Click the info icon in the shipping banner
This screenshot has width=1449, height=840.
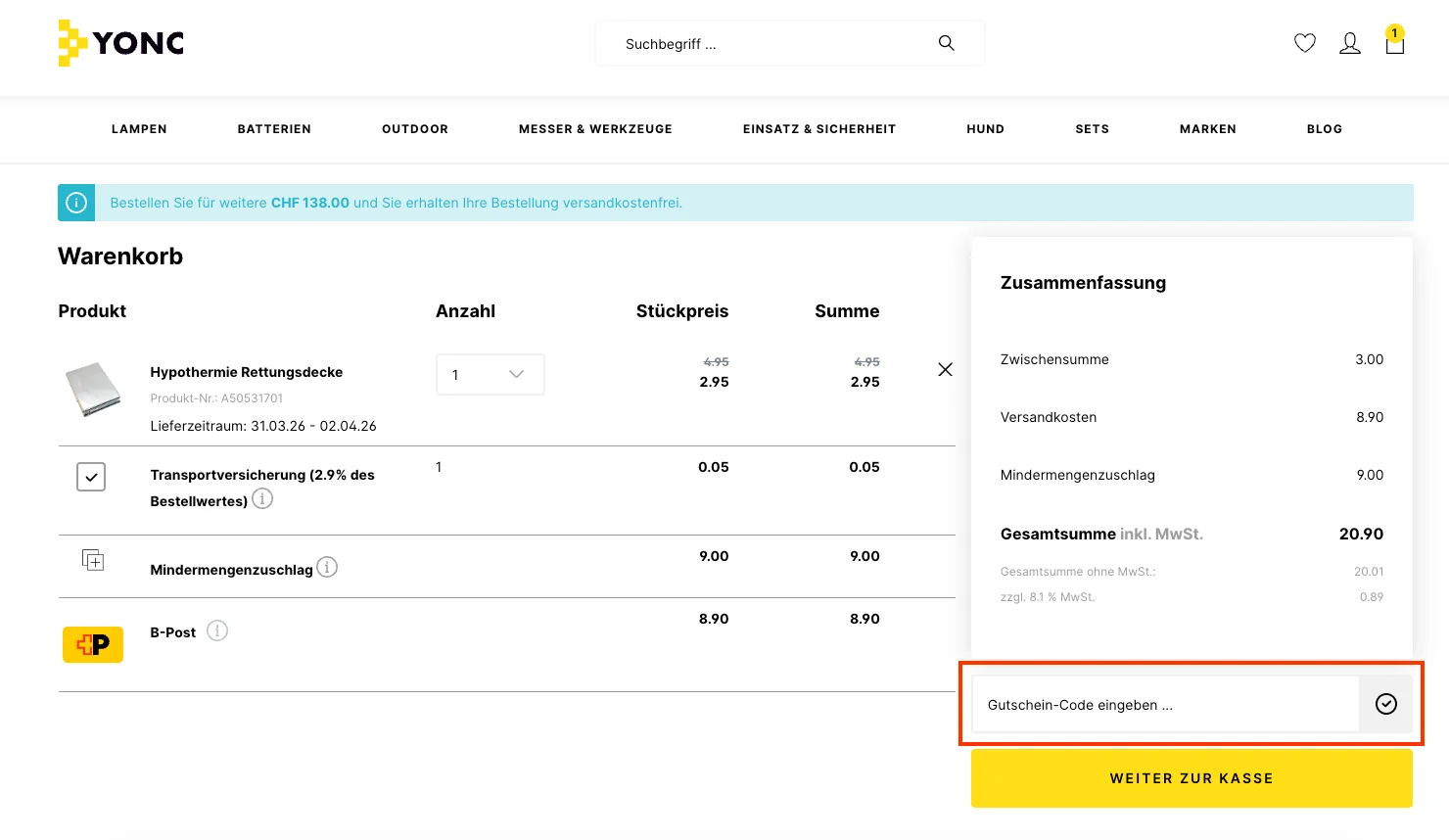point(75,202)
